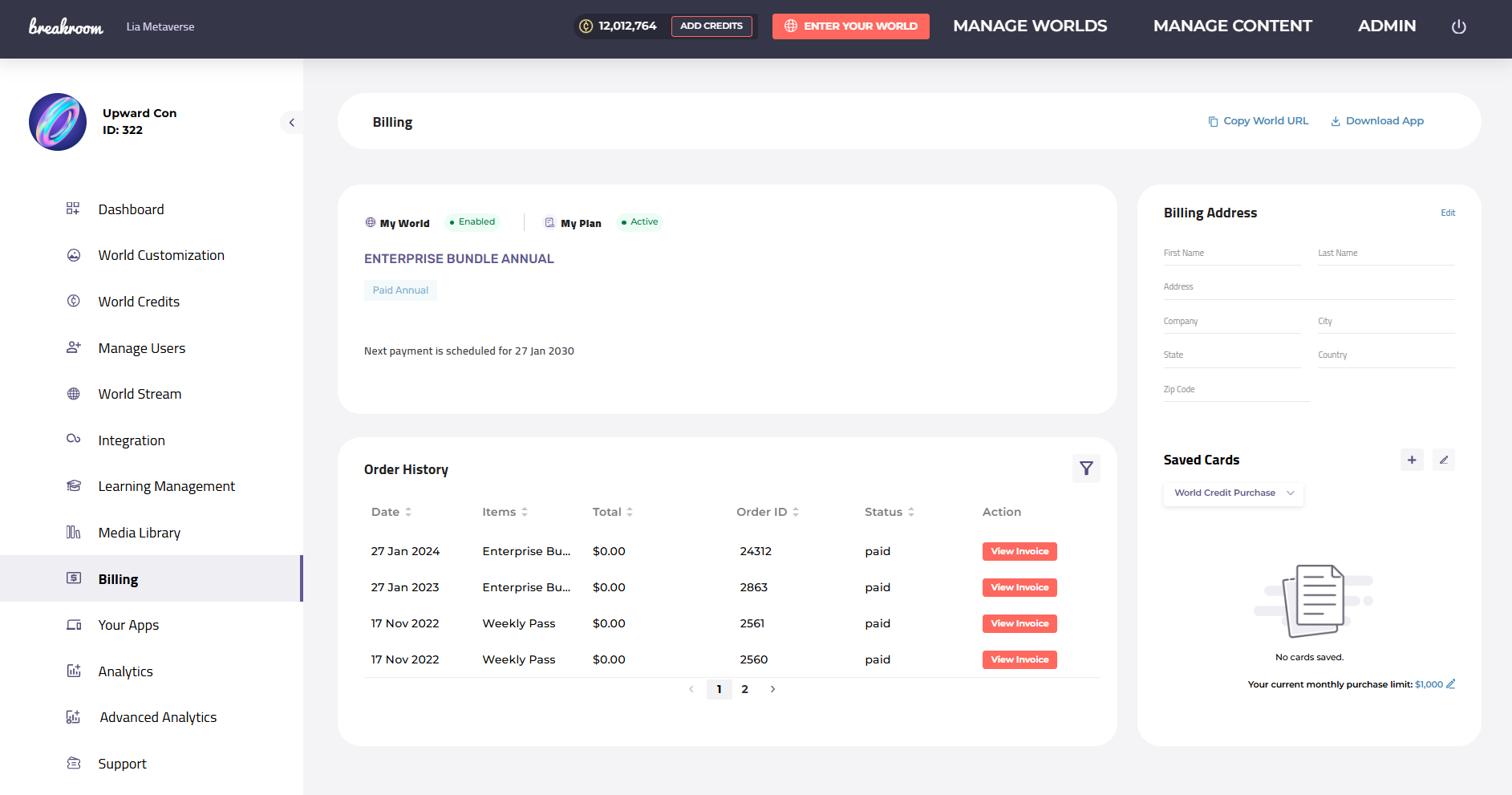Click the Last Name field
The width and height of the screenshot is (1512, 795).
[1386, 254]
